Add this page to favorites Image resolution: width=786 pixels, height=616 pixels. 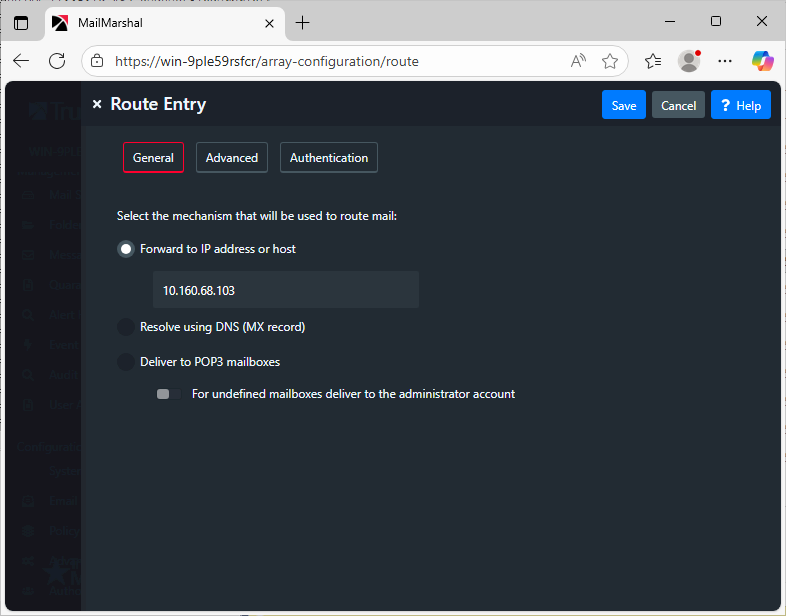click(x=610, y=61)
